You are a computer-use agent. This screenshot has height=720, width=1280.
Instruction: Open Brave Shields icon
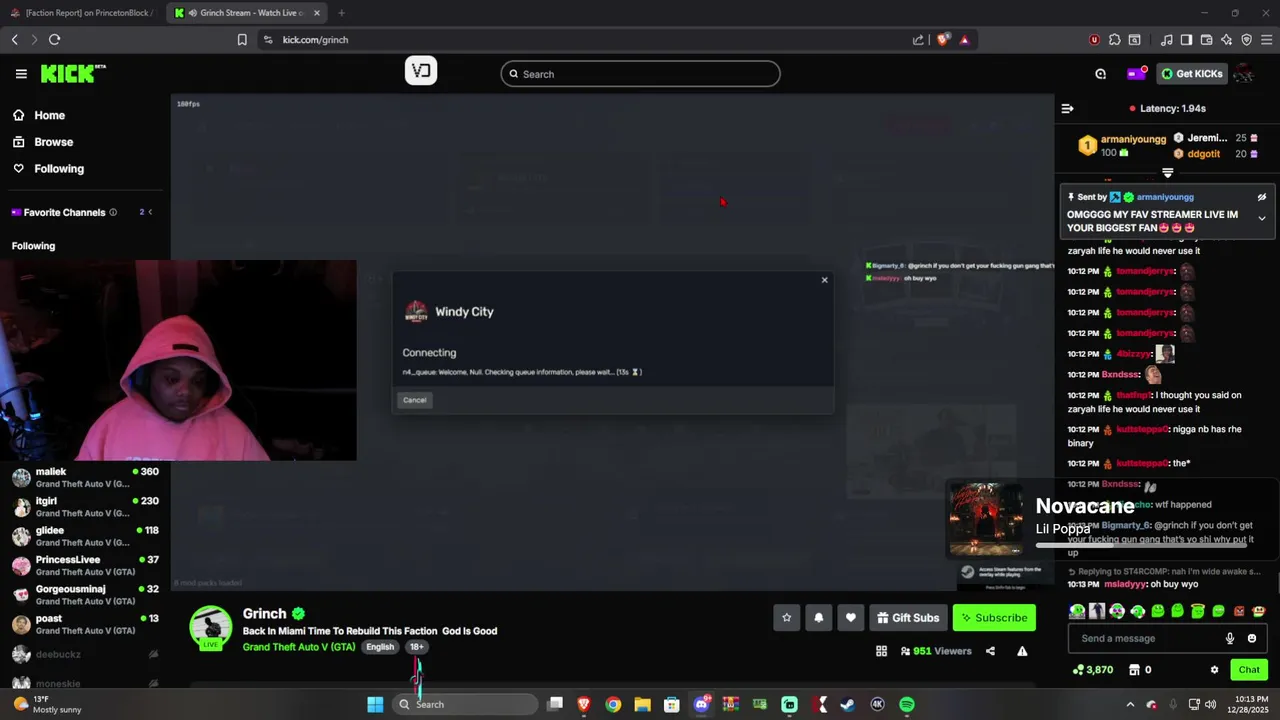point(942,40)
